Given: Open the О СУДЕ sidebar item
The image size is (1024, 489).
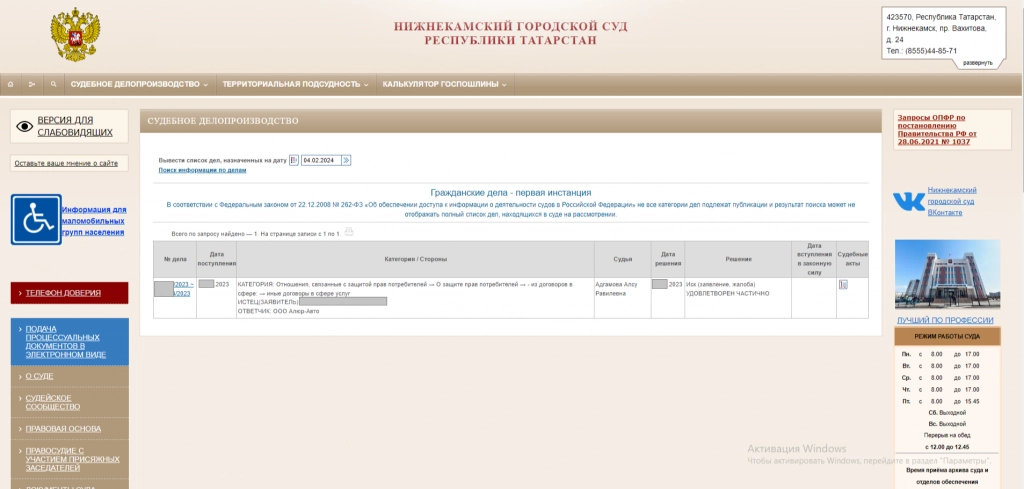Looking at the screenshot, I should click(69, 376).
